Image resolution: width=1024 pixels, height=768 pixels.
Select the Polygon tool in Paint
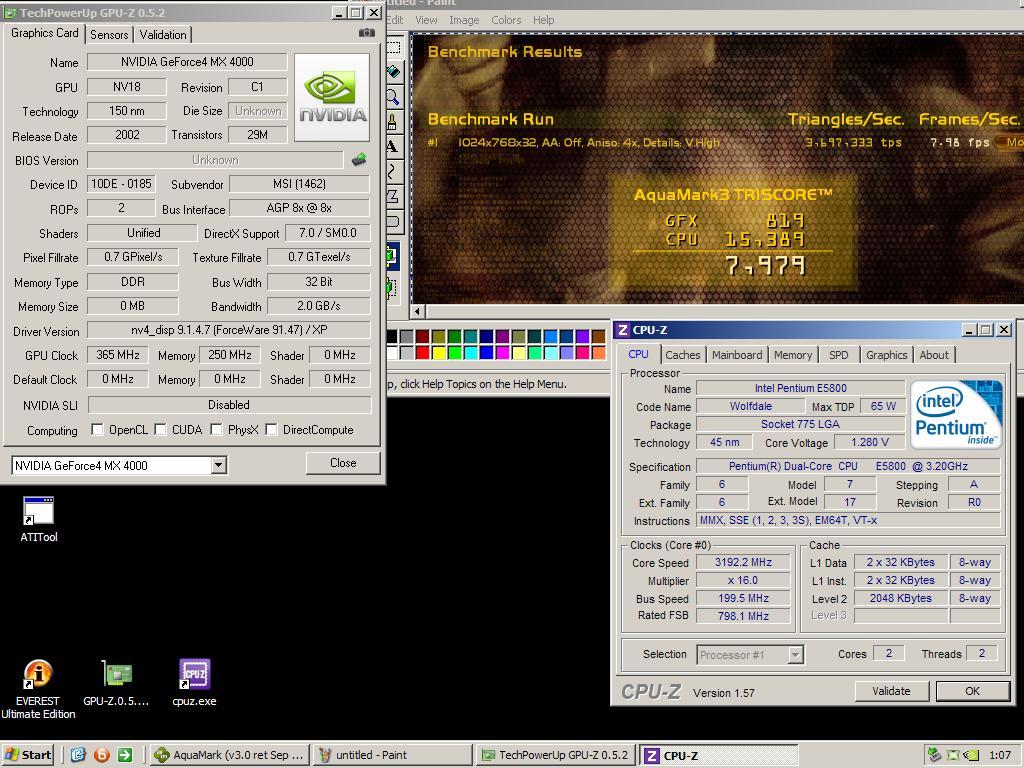[x=394, y=196]
